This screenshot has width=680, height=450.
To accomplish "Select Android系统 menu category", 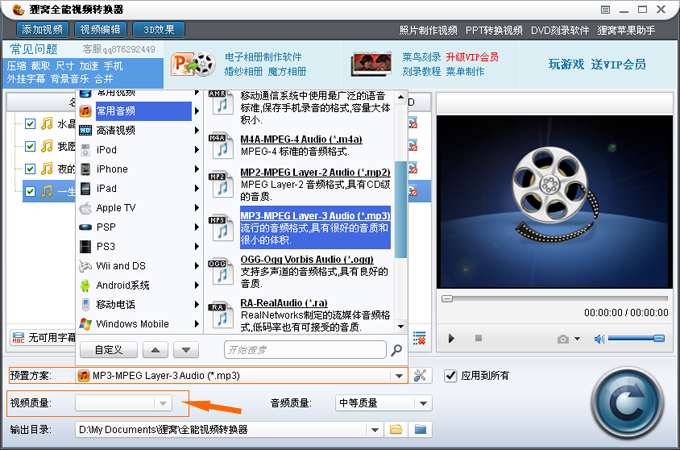I will [x=138, y=285].
